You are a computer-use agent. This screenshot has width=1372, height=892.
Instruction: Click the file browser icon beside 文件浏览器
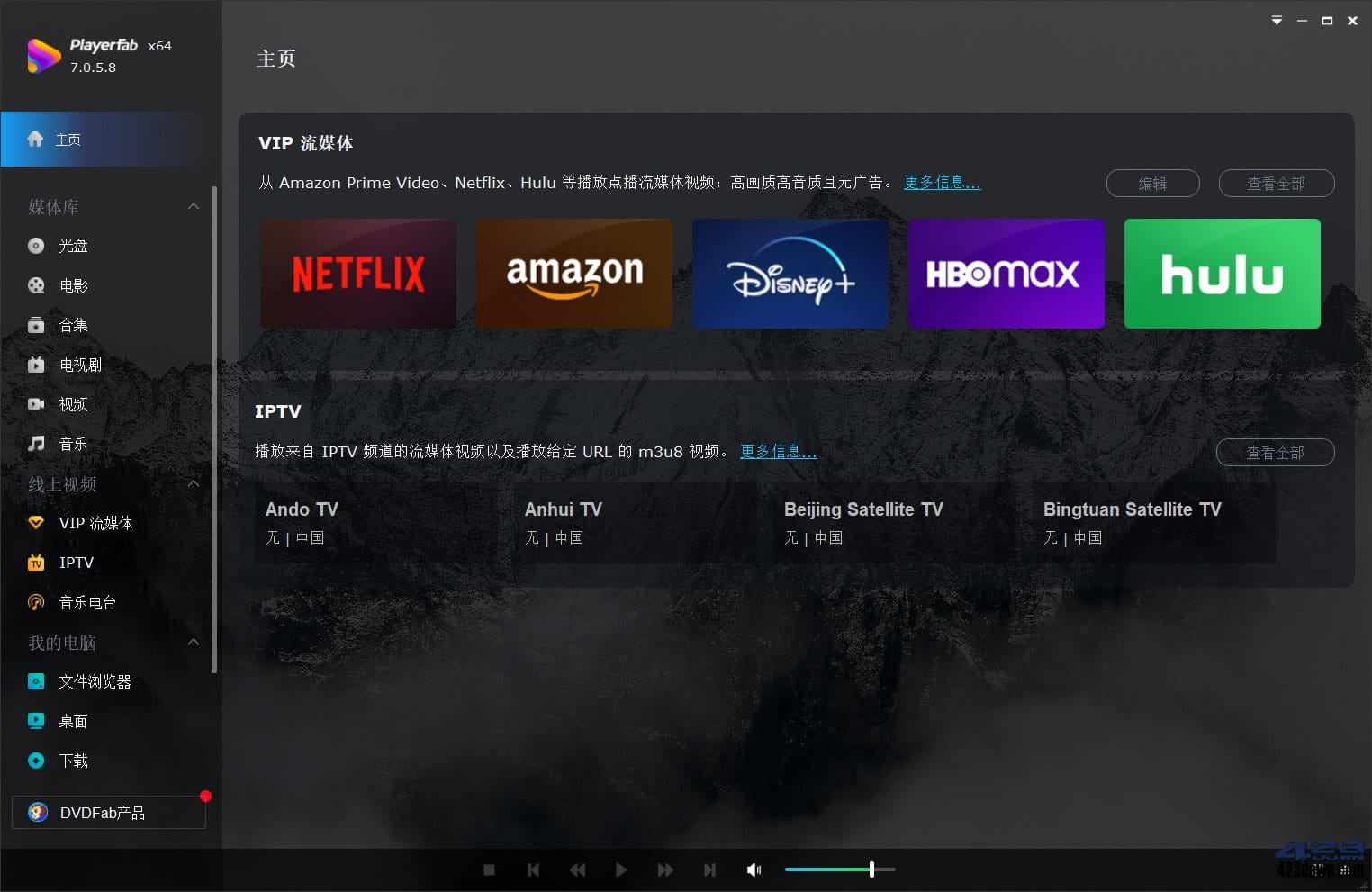[x=36, y=681]
